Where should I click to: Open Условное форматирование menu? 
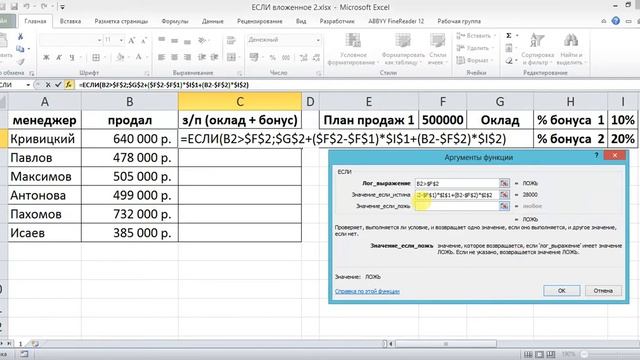tap(353, 49)
